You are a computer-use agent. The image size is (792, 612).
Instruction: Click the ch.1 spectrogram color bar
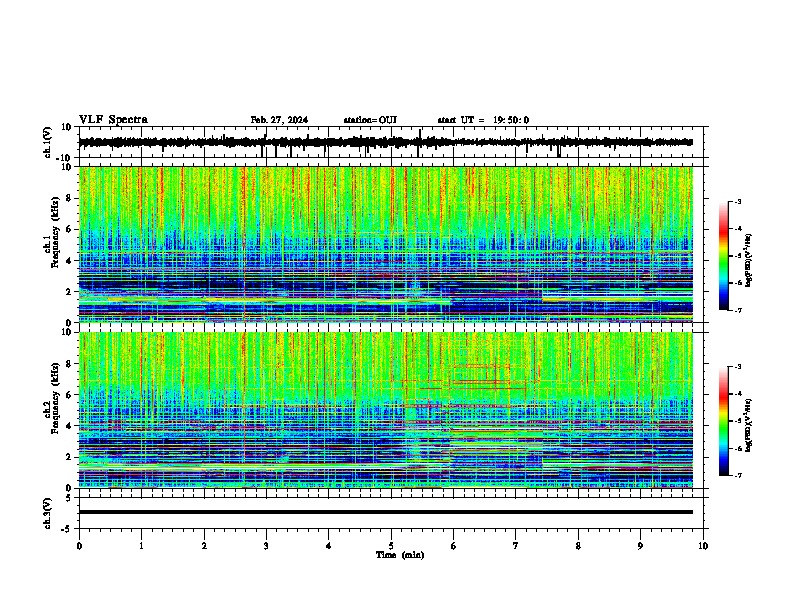[x=723, y=256]
